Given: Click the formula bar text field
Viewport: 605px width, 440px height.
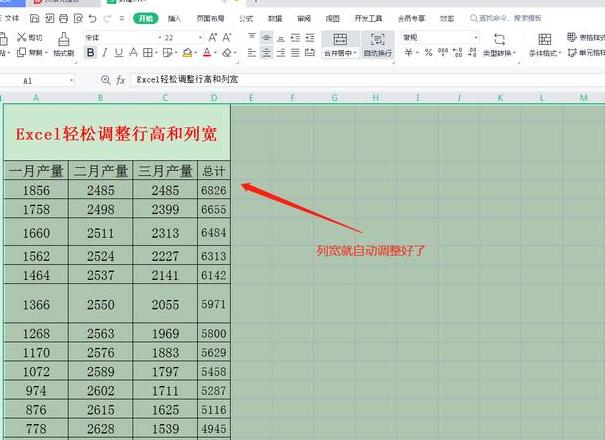Looking at the screenshot, I should [x=367, y=80].
